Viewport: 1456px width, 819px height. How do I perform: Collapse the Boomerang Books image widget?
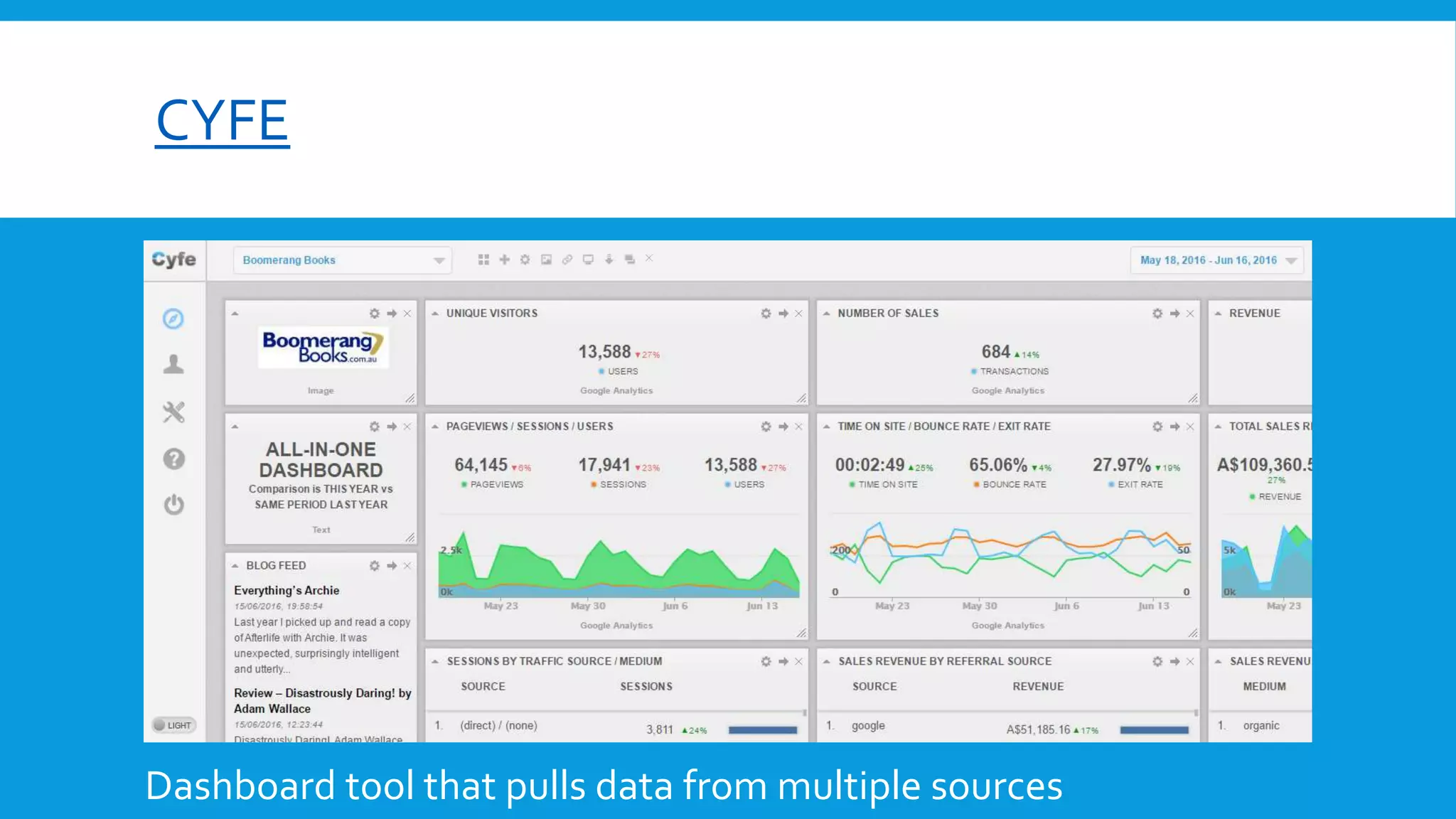235,314
